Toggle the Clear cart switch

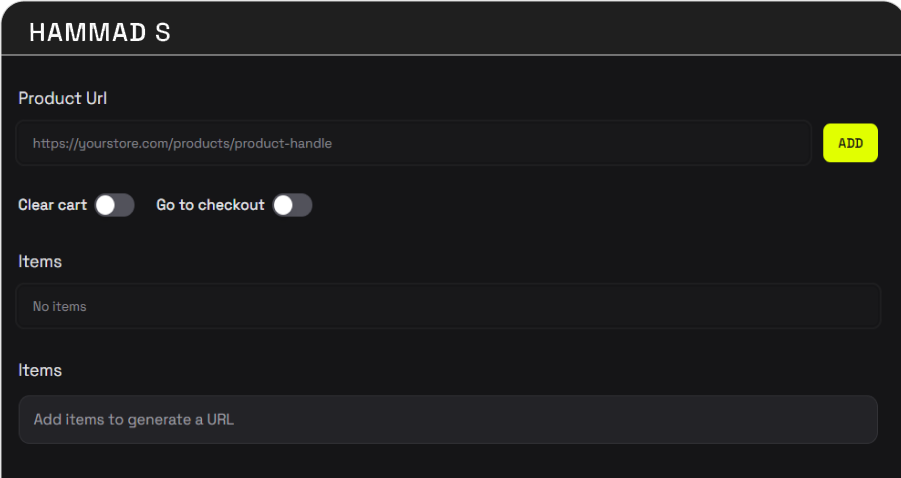pyautogui.click(x=114, y=205)
